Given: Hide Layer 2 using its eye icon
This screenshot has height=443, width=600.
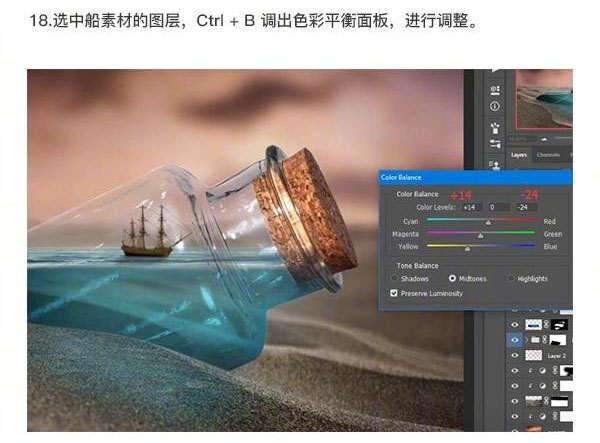Looking at the screenshot, I should [x=515, y=355].
